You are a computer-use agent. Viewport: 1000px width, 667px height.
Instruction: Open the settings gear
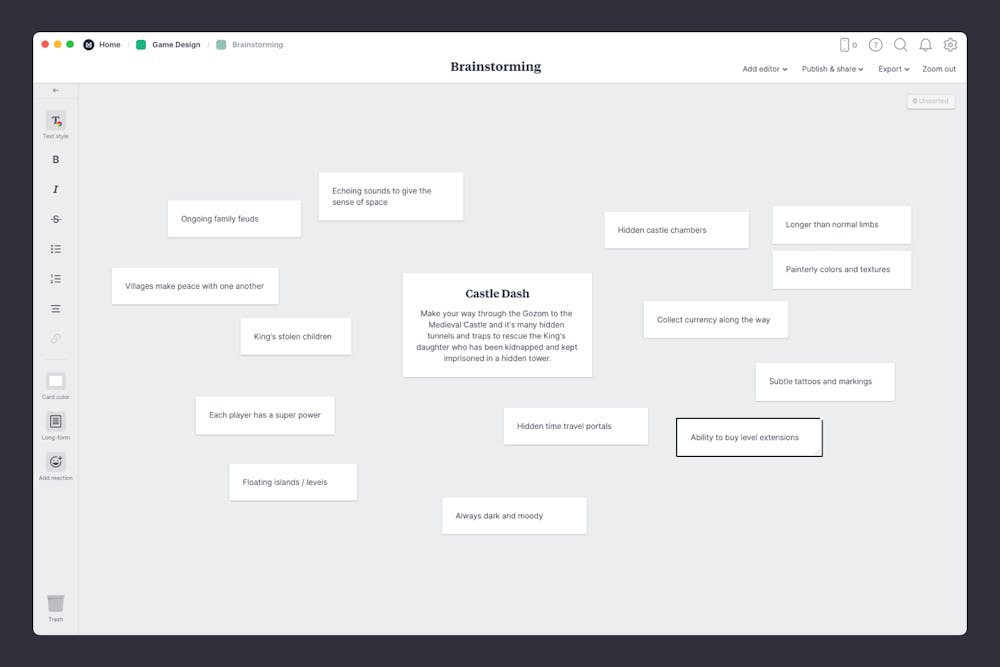(950, 45)
